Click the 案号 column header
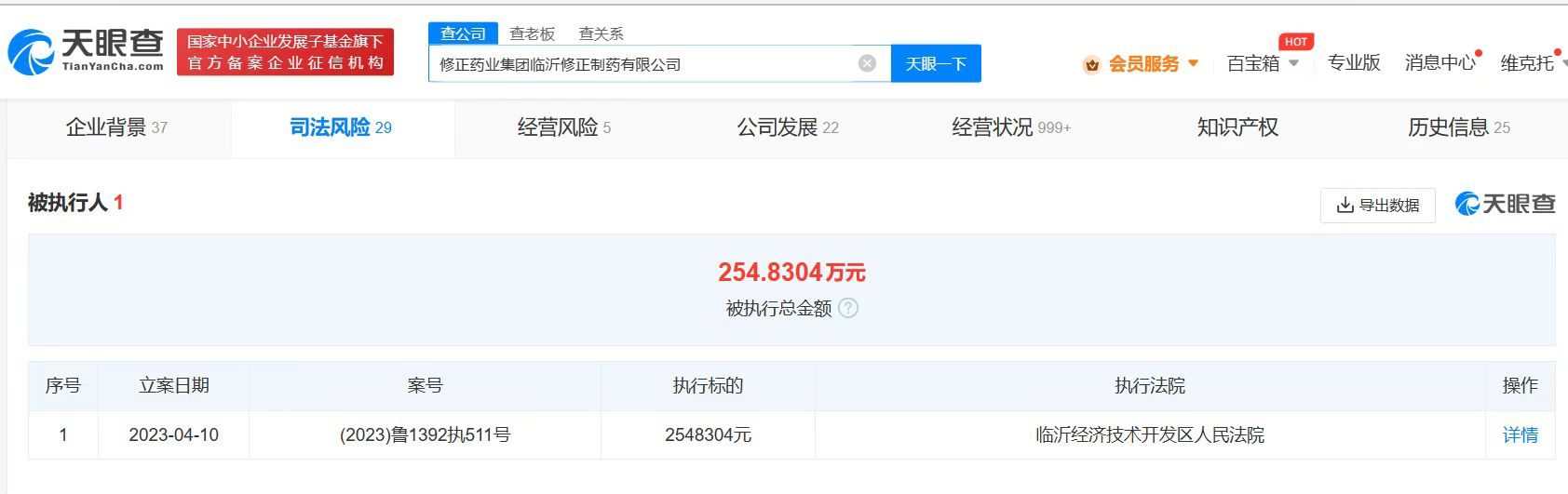Screen dimensions: 1568x494 point(425,385)
